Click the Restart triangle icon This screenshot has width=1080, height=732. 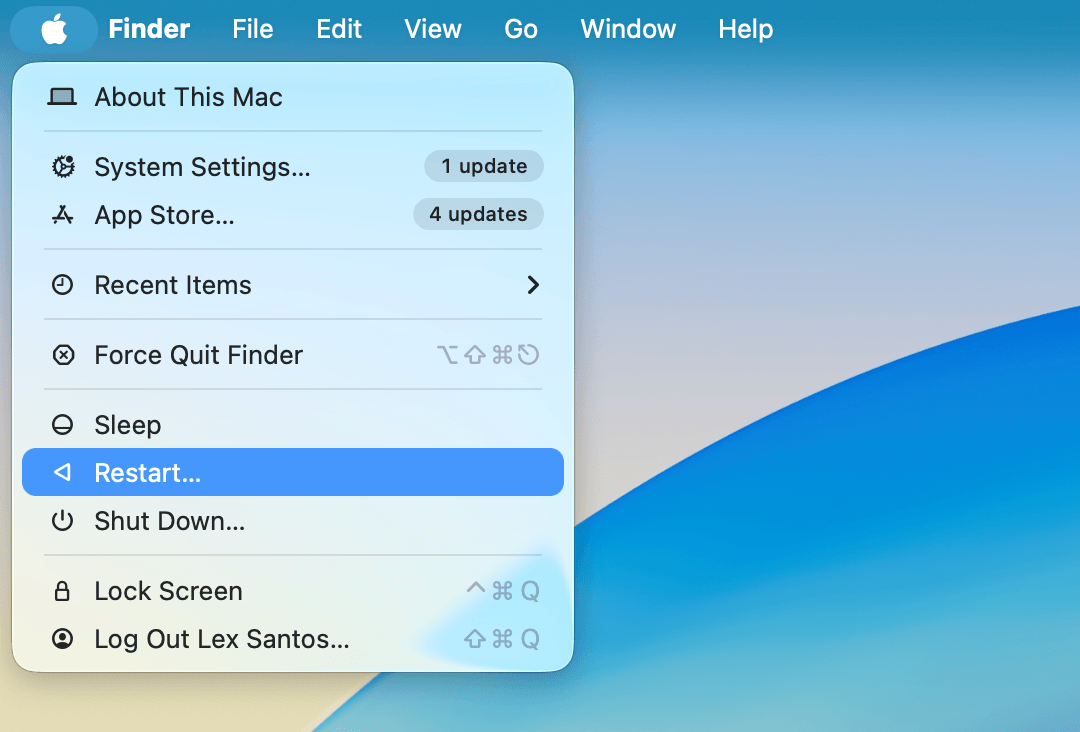pyautogui.click(x=63, y=472)
